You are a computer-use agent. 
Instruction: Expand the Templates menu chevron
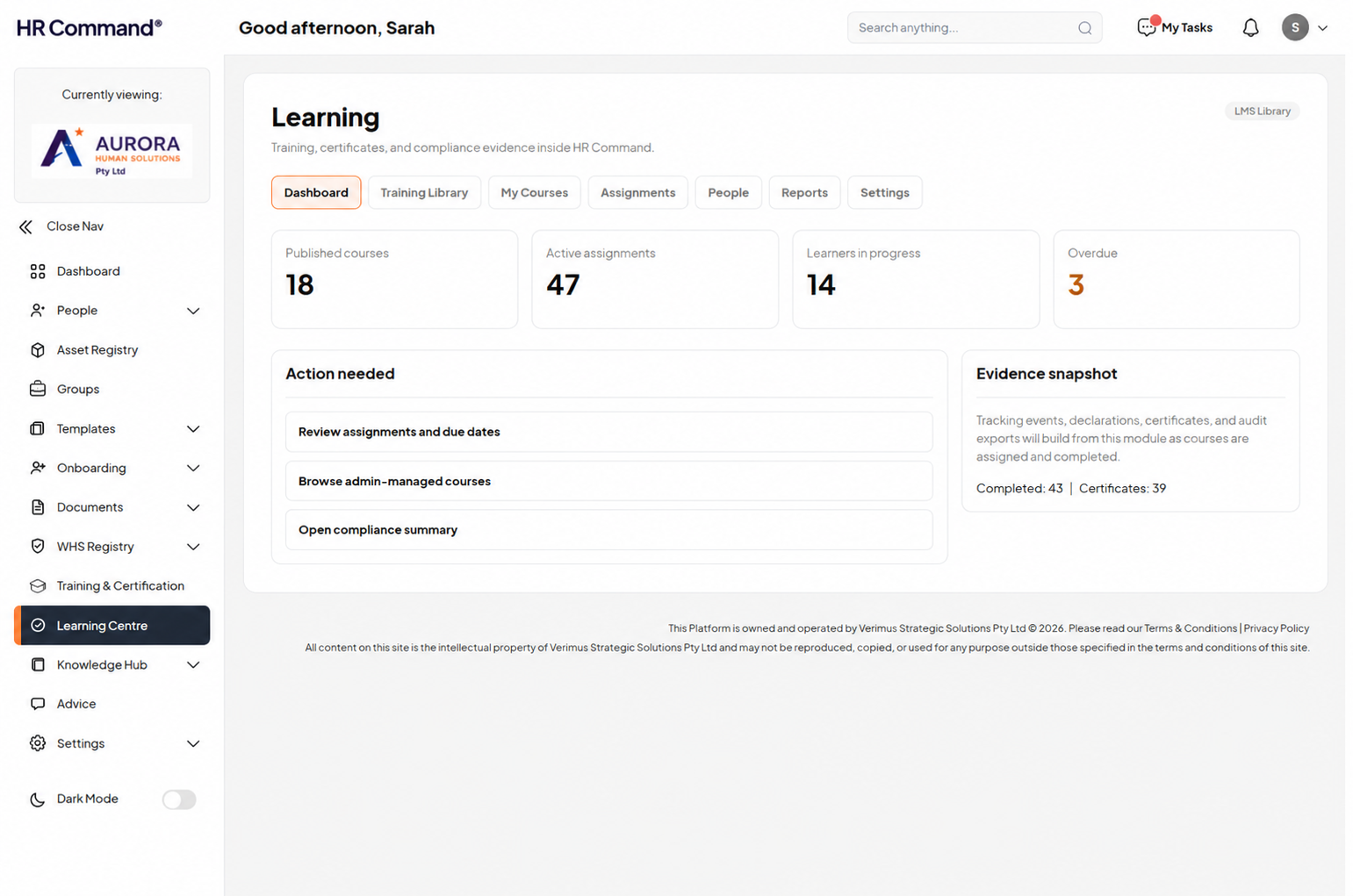pyautogui.click(x=193, y=429)
